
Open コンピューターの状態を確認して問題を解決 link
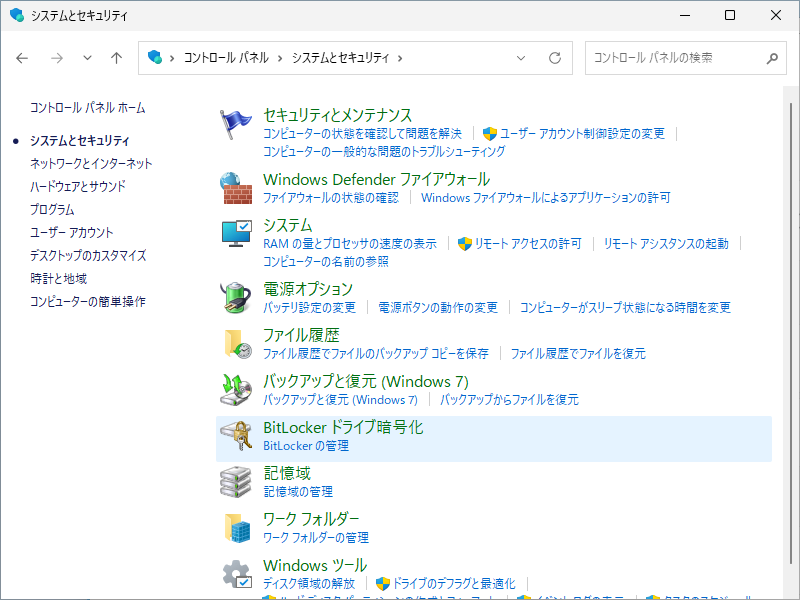(362, 134)
